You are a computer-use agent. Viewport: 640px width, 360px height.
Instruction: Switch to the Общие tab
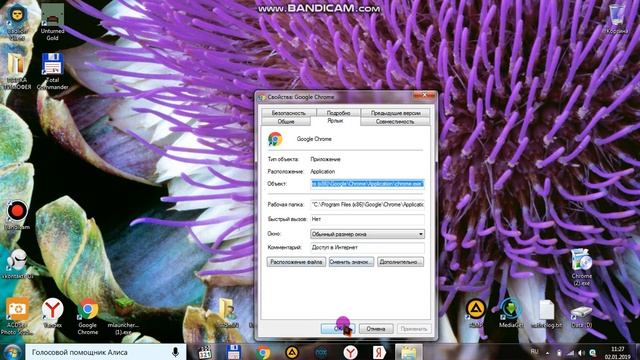(x=286, y=122)
